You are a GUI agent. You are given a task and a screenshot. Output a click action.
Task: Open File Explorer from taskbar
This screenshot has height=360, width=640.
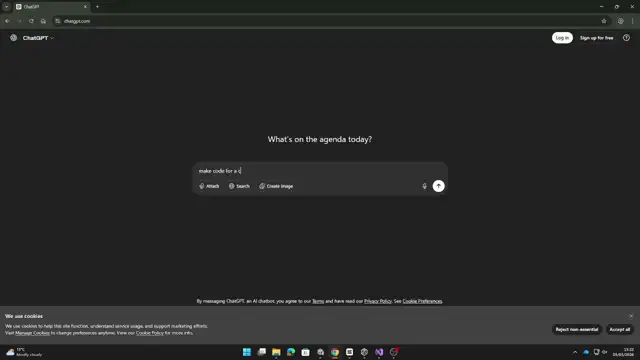276,352
